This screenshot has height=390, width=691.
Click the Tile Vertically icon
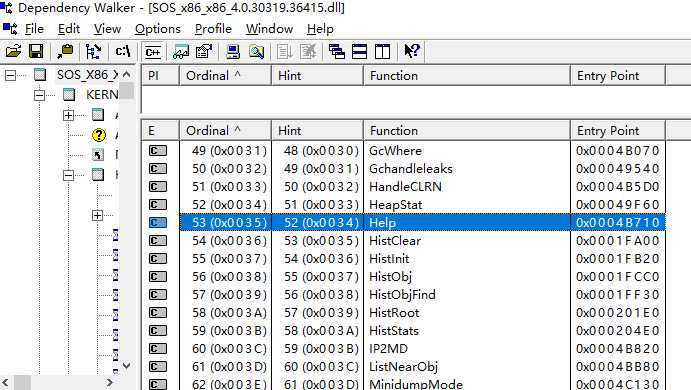click(x=383, y=52)
